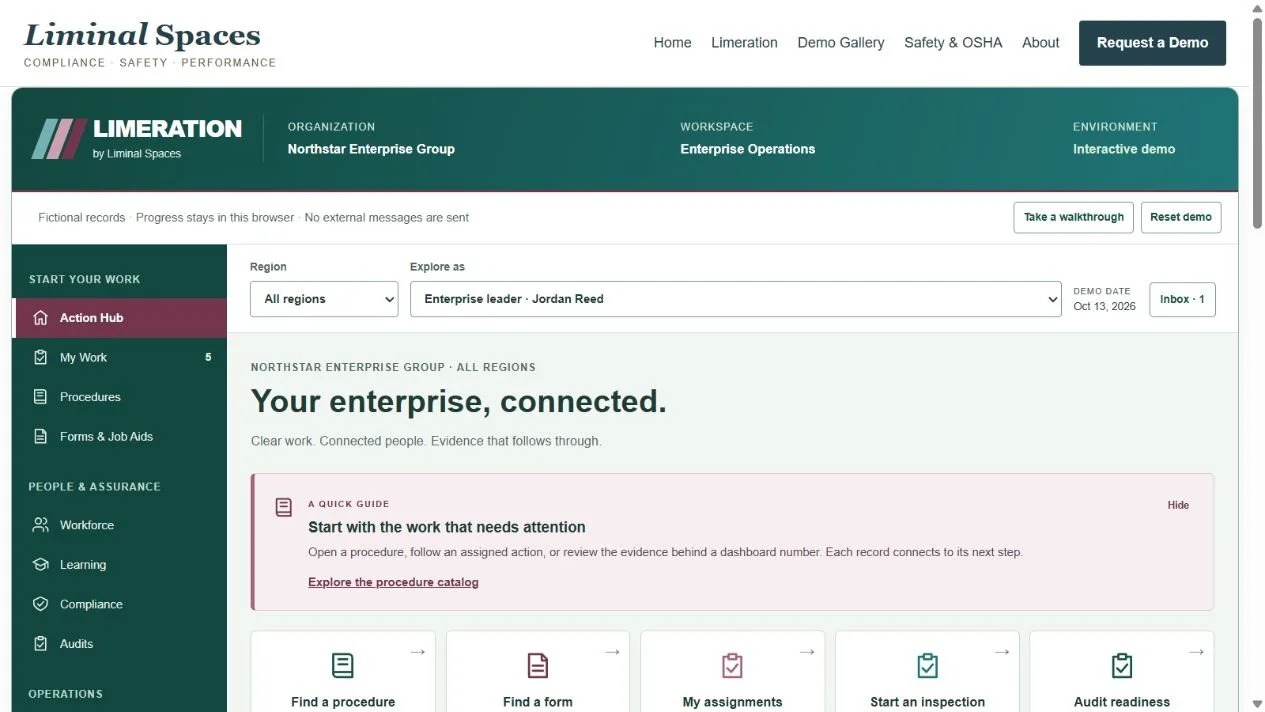Click the Compliance shield icon
Screen dimensions: 1265x712
click(40, 604)
